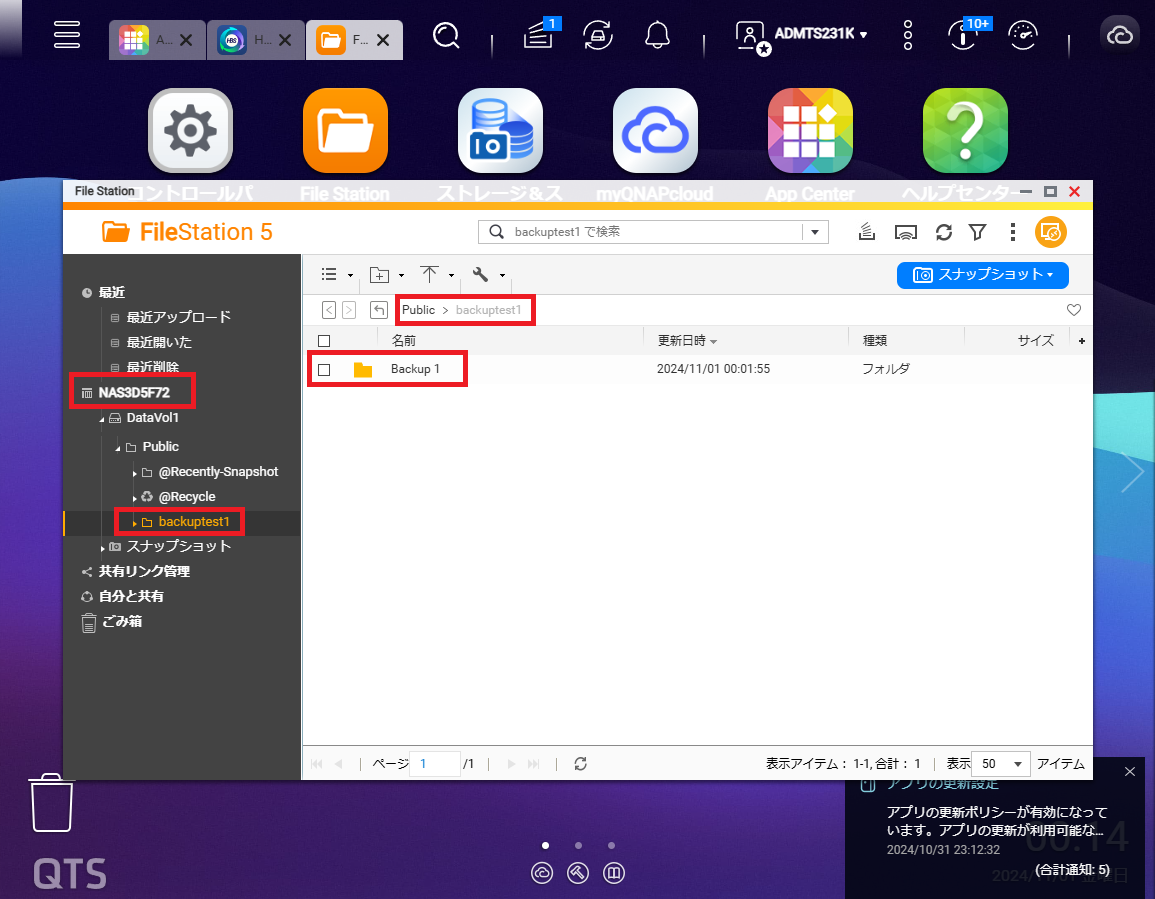The image size is (1155, 899).
Task: Open FileStation more settings three-dot icon
Action: point(1013,232)
